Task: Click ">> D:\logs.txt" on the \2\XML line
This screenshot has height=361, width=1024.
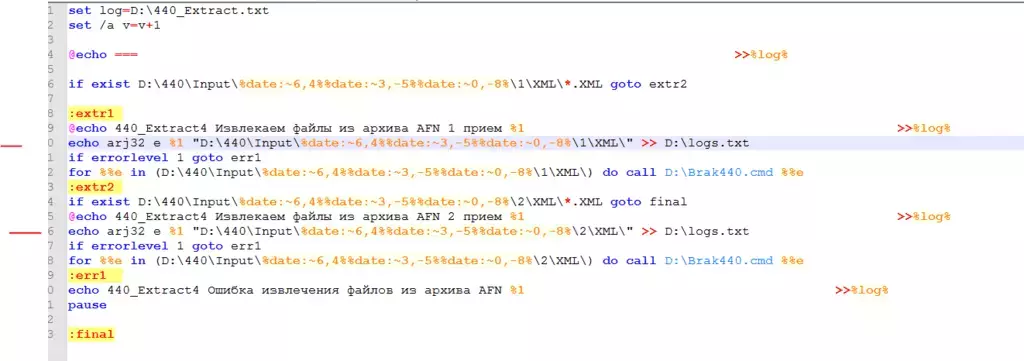Action: click(696, 232)
